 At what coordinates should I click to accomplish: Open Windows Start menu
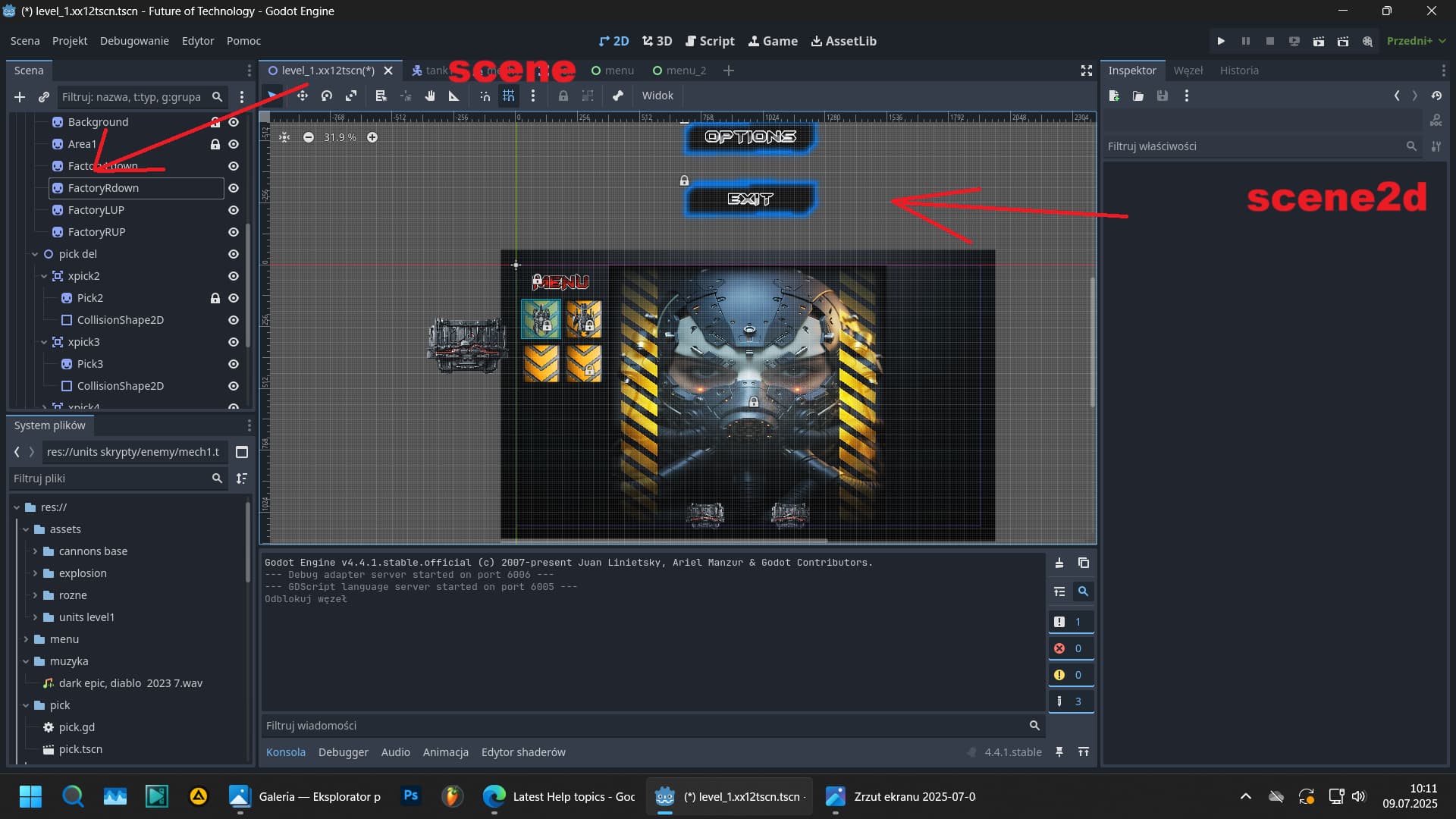[30, 796]
